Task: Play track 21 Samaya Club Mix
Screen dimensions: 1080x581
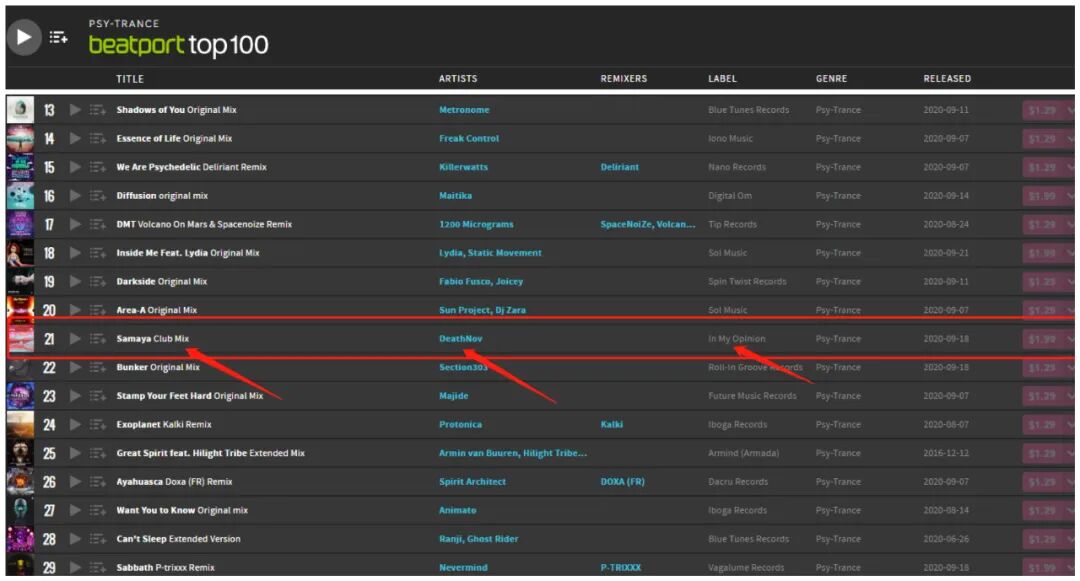Action: 75,339
